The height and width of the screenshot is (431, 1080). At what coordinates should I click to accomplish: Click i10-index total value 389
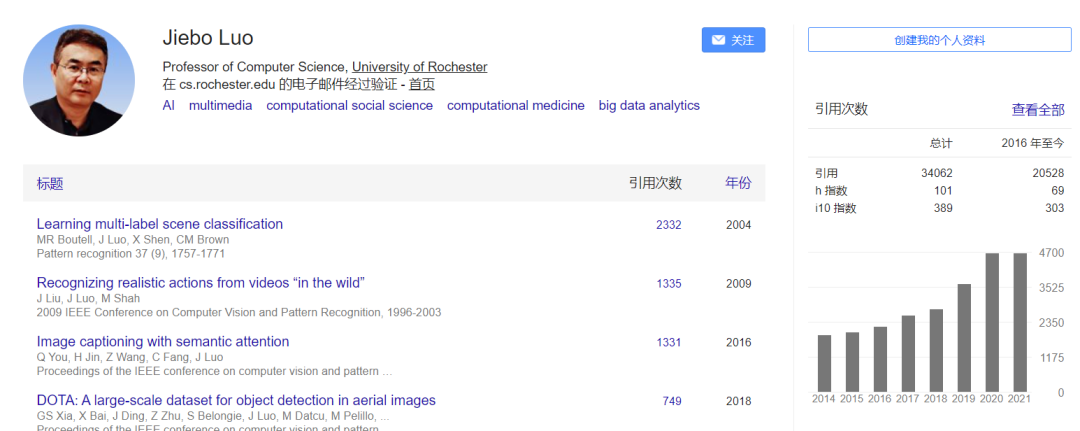944,208
